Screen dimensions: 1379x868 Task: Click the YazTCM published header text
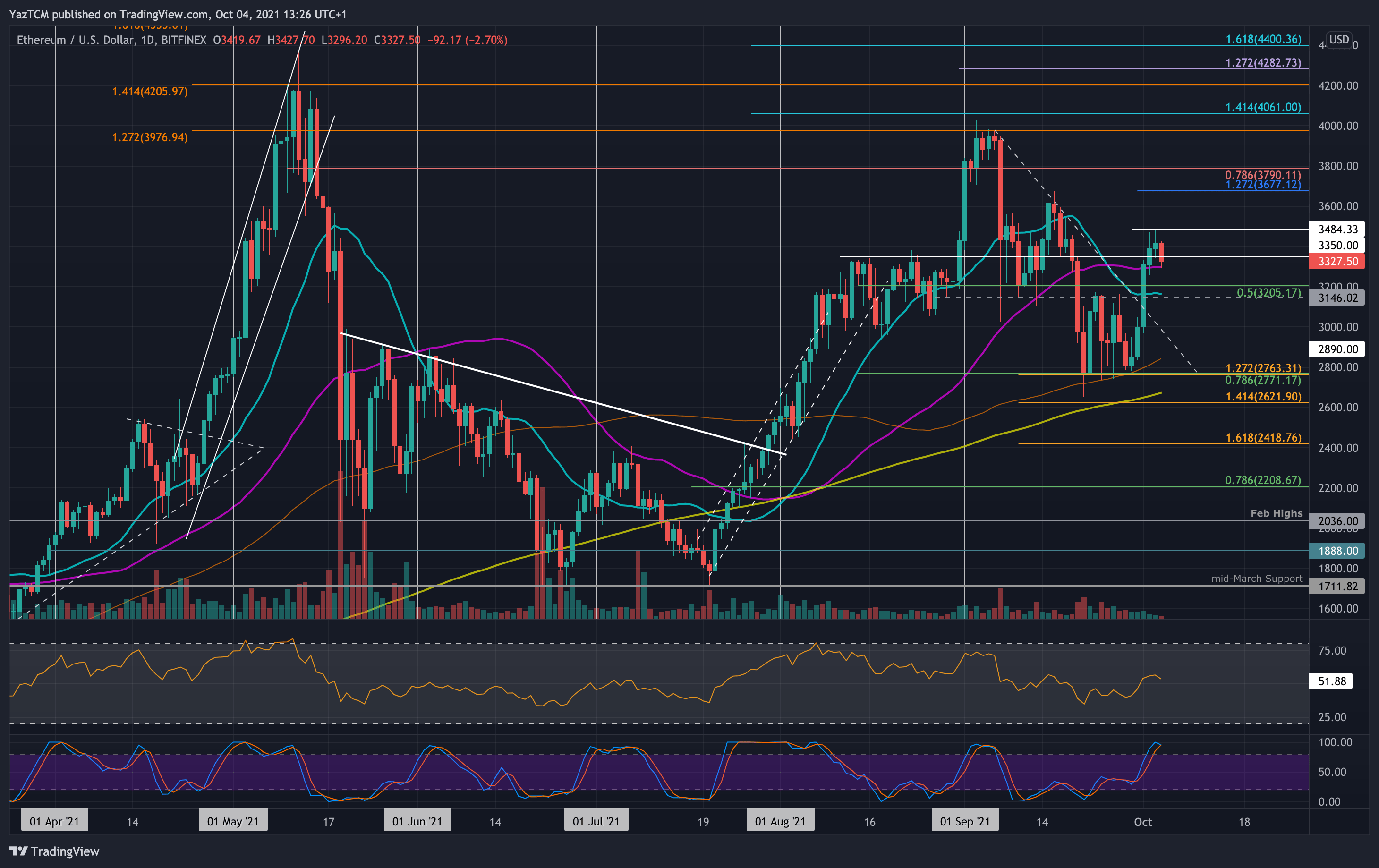tap(178, 14)
